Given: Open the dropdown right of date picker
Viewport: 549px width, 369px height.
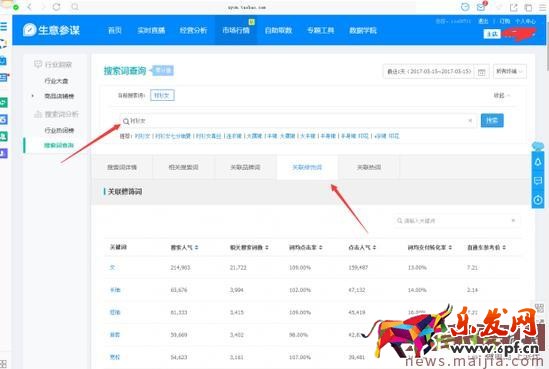Looking at the screenshot, I should coord(509,71).
